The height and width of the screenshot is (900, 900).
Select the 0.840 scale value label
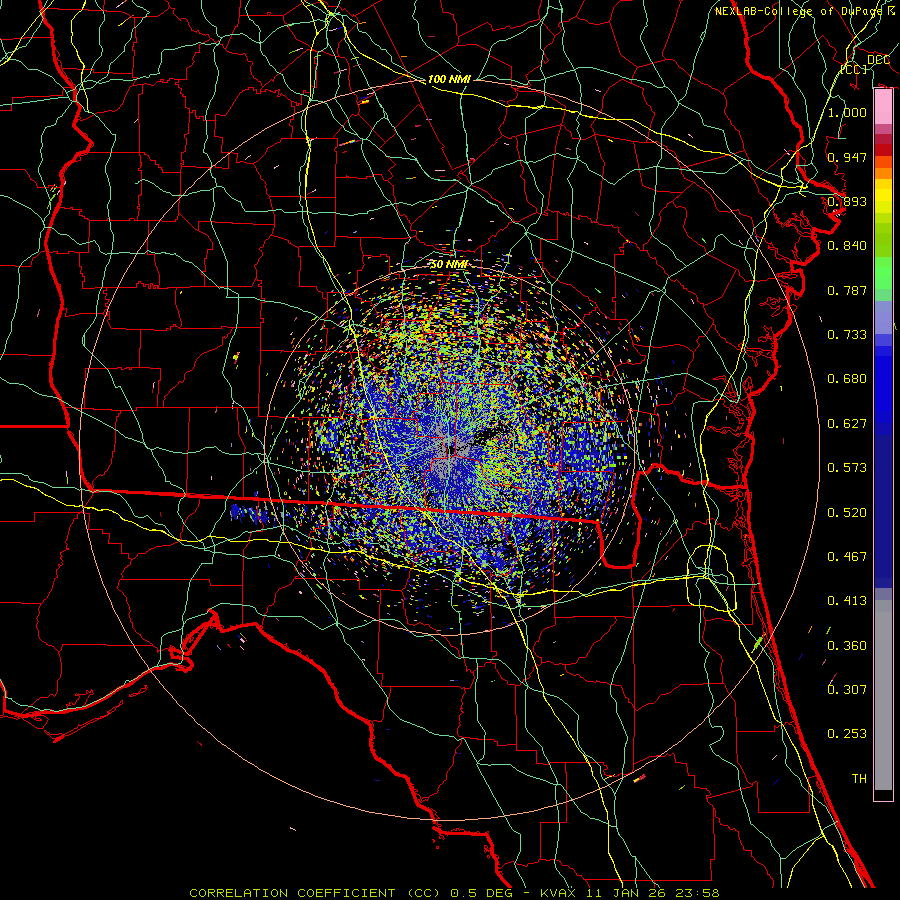tap(847, 246)
